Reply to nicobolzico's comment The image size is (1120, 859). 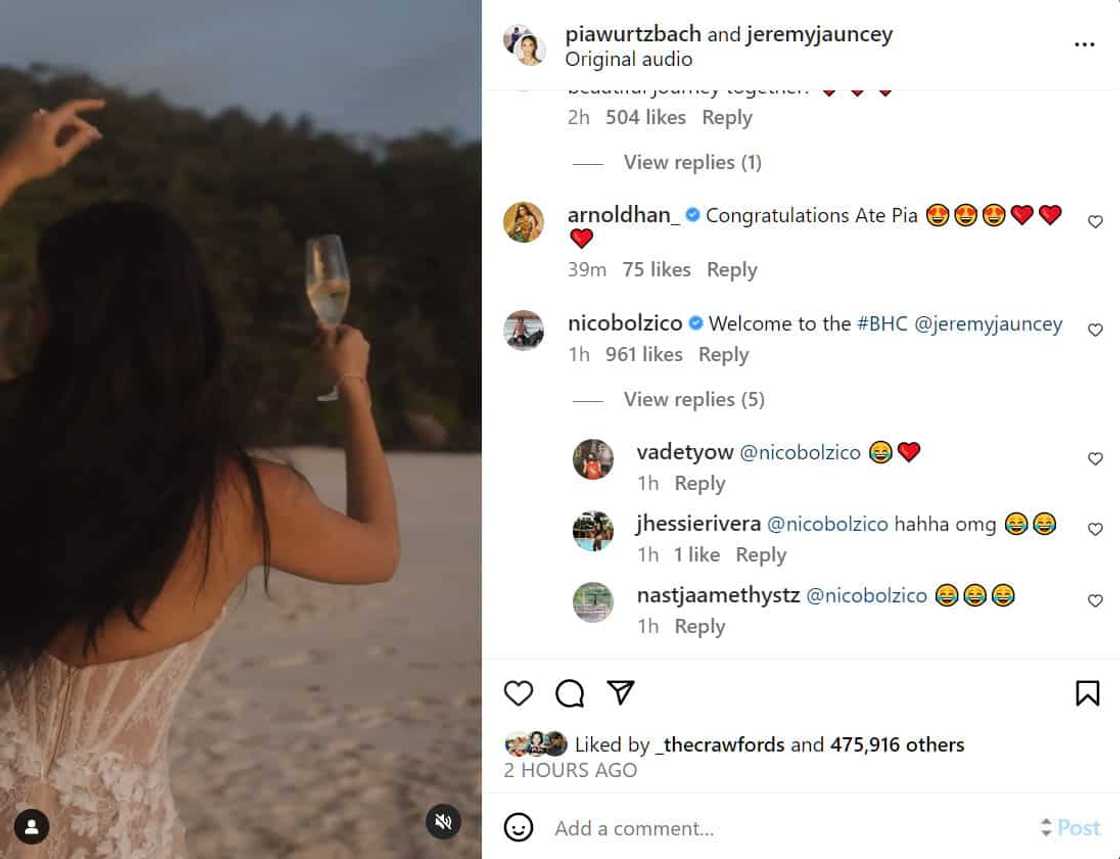(x=723, y=354)
